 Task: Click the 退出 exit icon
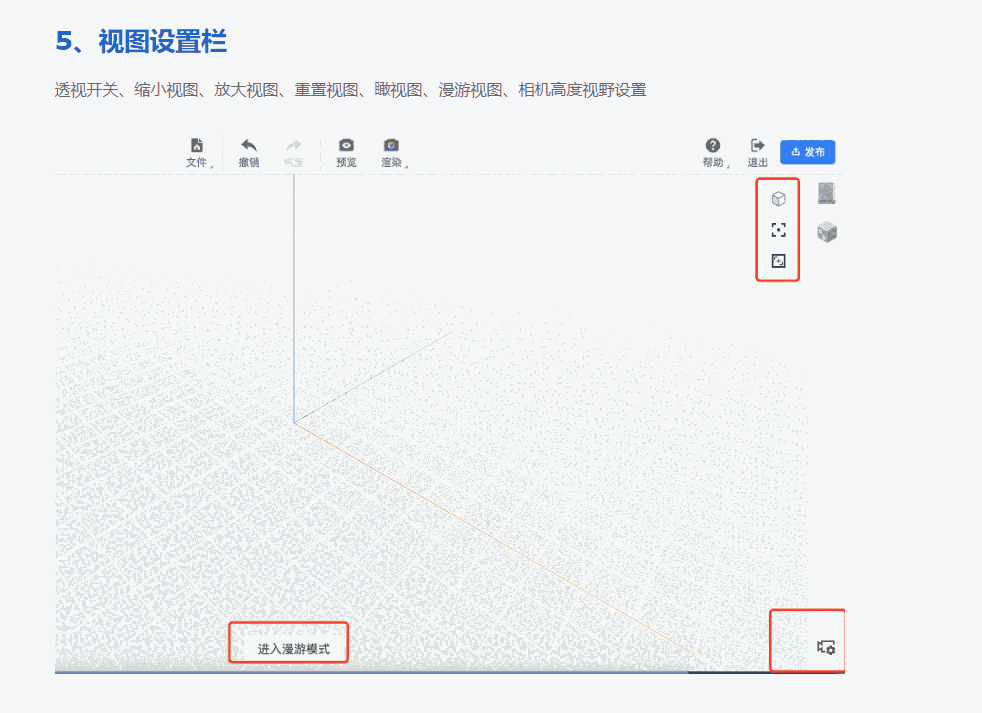[x=757, y=146]
